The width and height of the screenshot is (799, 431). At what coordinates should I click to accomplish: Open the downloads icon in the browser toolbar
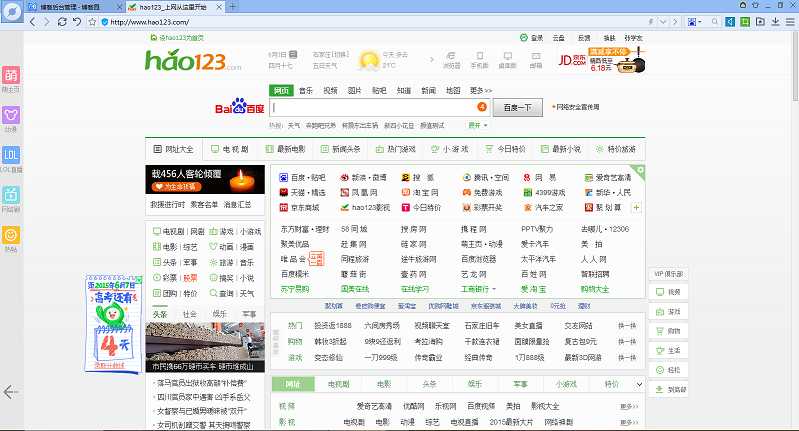coord(775,22)
